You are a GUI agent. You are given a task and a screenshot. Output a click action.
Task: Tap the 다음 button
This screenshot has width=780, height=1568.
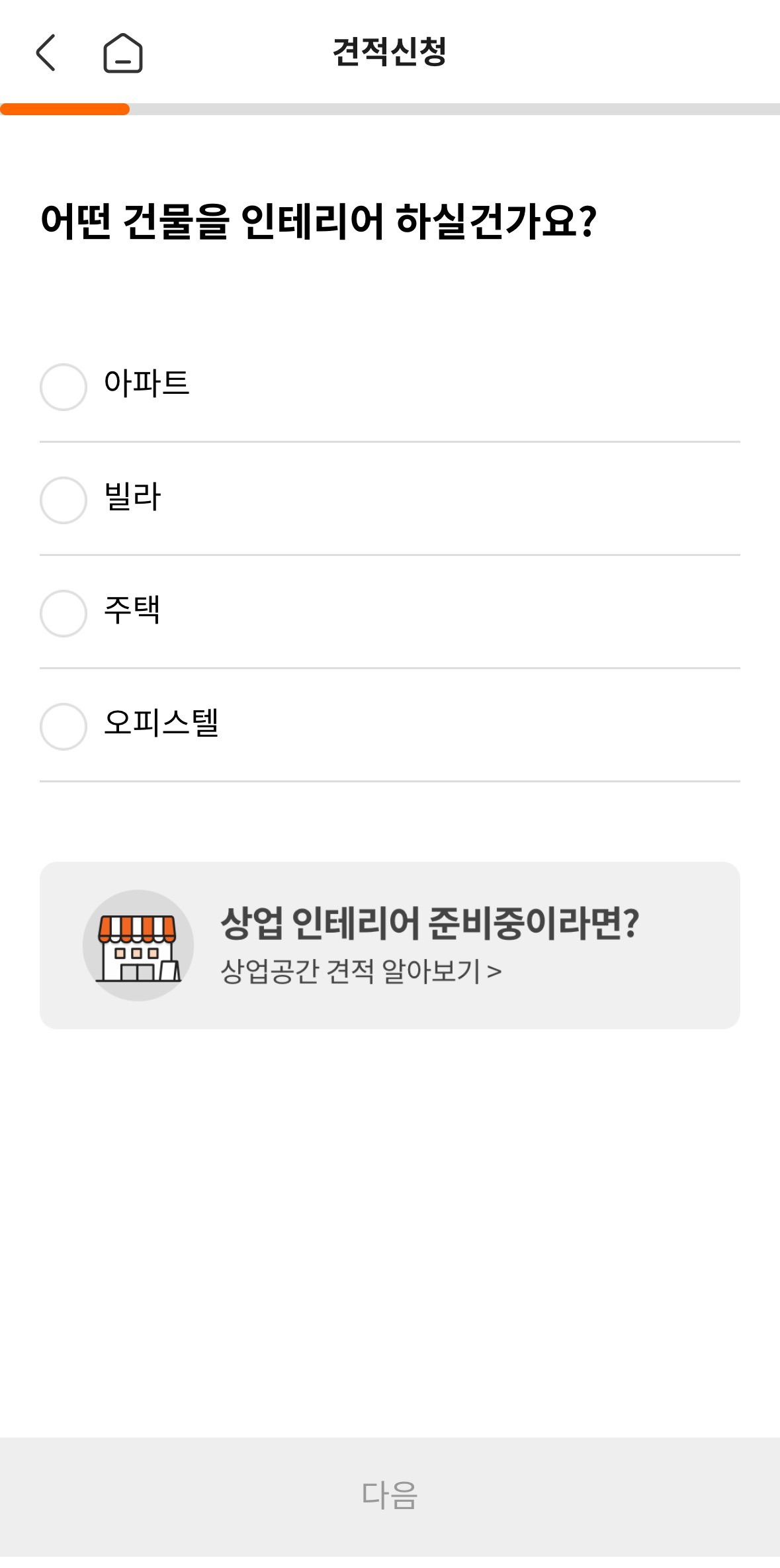coord(390,1496)
